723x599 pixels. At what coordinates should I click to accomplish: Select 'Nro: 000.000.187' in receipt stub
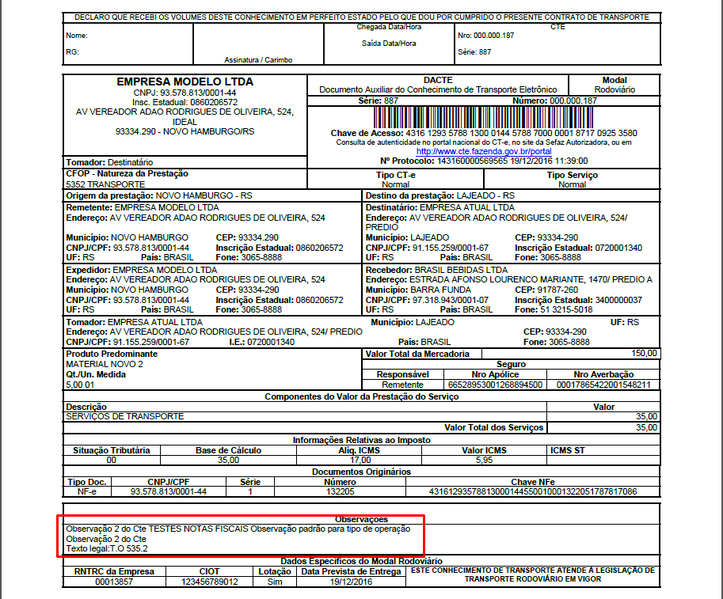[486, 36]
